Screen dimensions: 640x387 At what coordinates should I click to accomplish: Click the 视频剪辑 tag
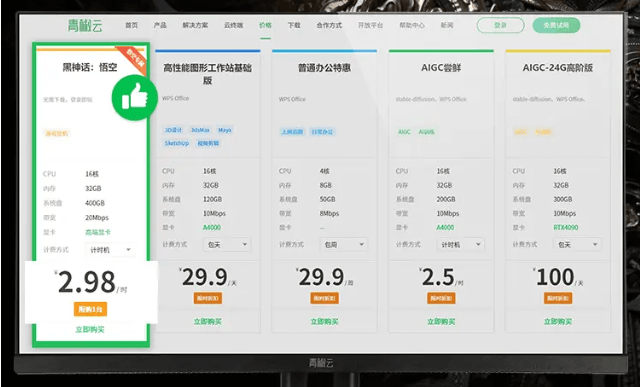(208, 143)
